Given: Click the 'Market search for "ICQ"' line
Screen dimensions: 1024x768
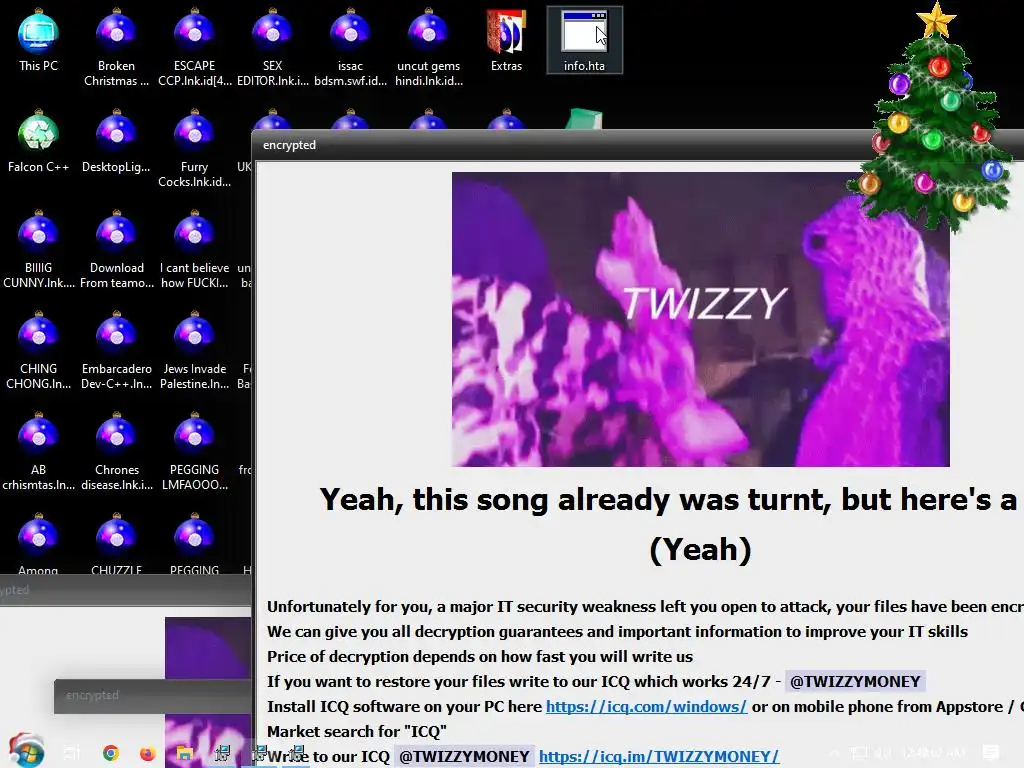Looking at the screenshot, I should click(x=357, y=731).
